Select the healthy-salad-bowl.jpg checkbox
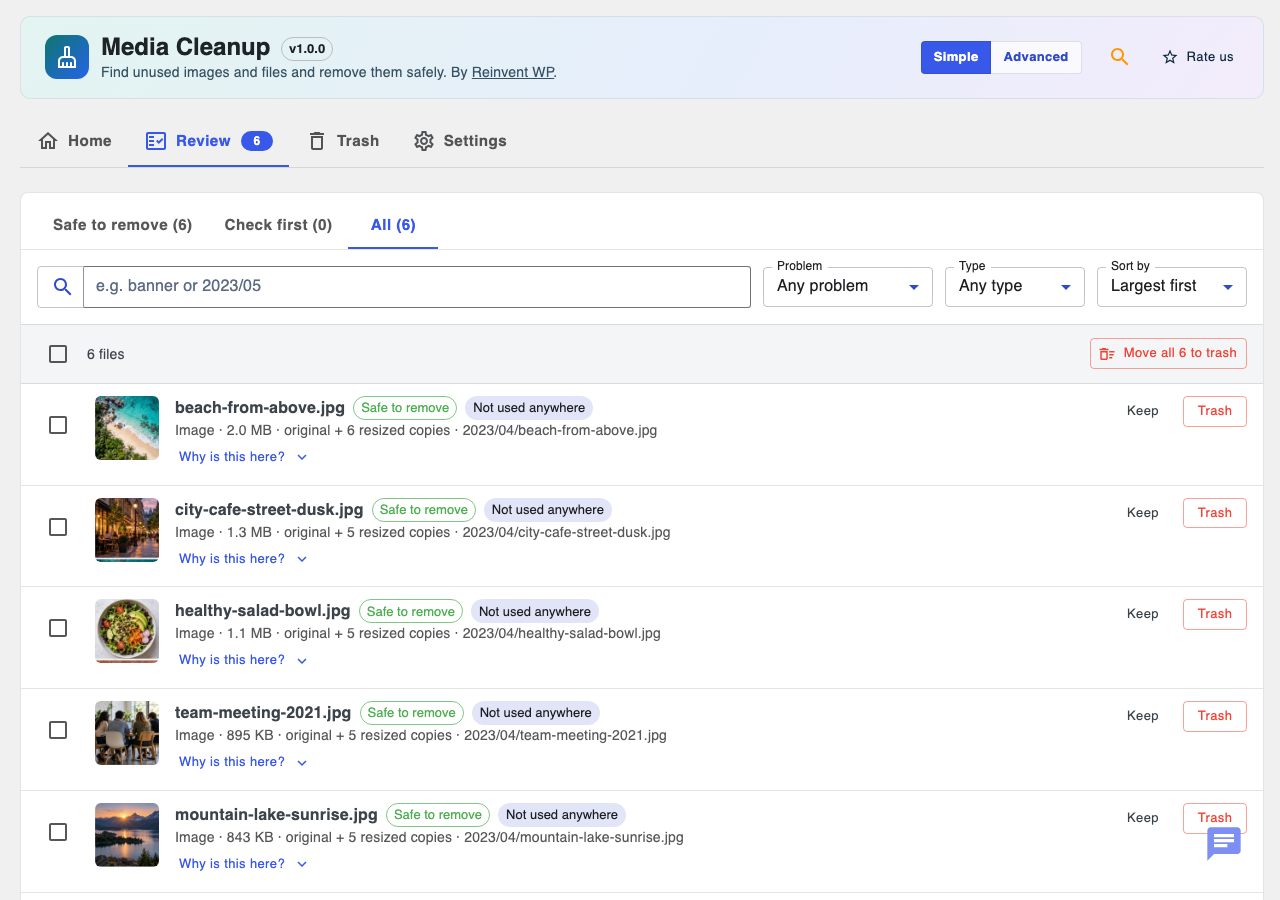1280x900 pixels. (58, 628)
